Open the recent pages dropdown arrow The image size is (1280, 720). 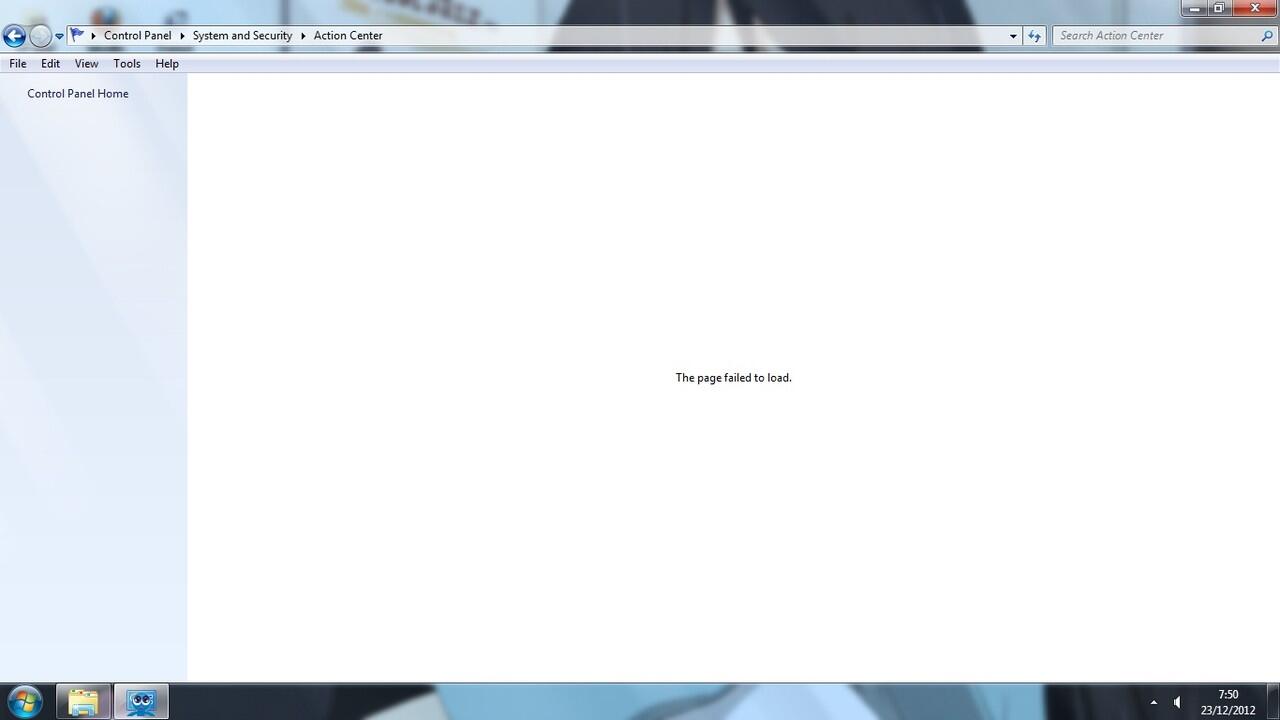59,36
